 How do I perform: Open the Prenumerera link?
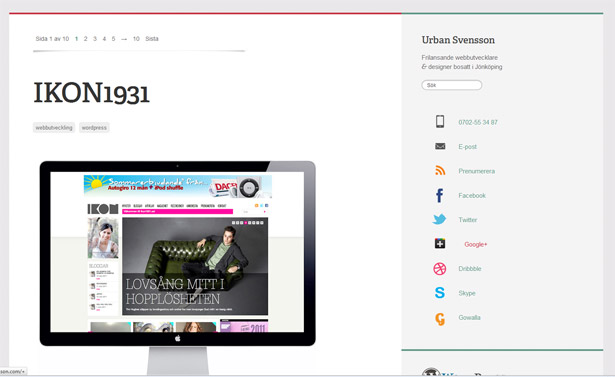pyautogui.click(x=477, y=171)
